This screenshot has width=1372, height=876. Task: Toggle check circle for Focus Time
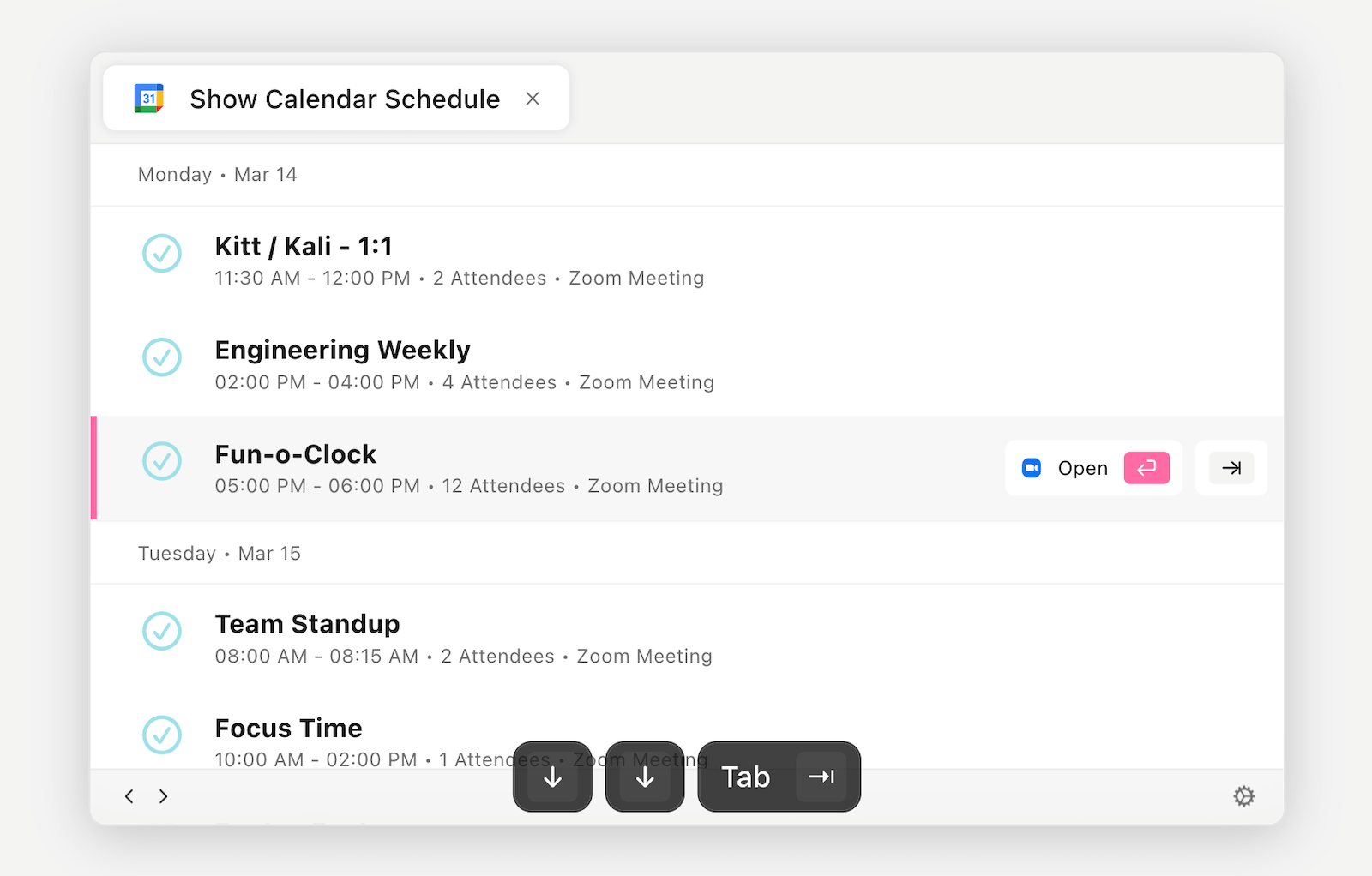click(162, 735)
